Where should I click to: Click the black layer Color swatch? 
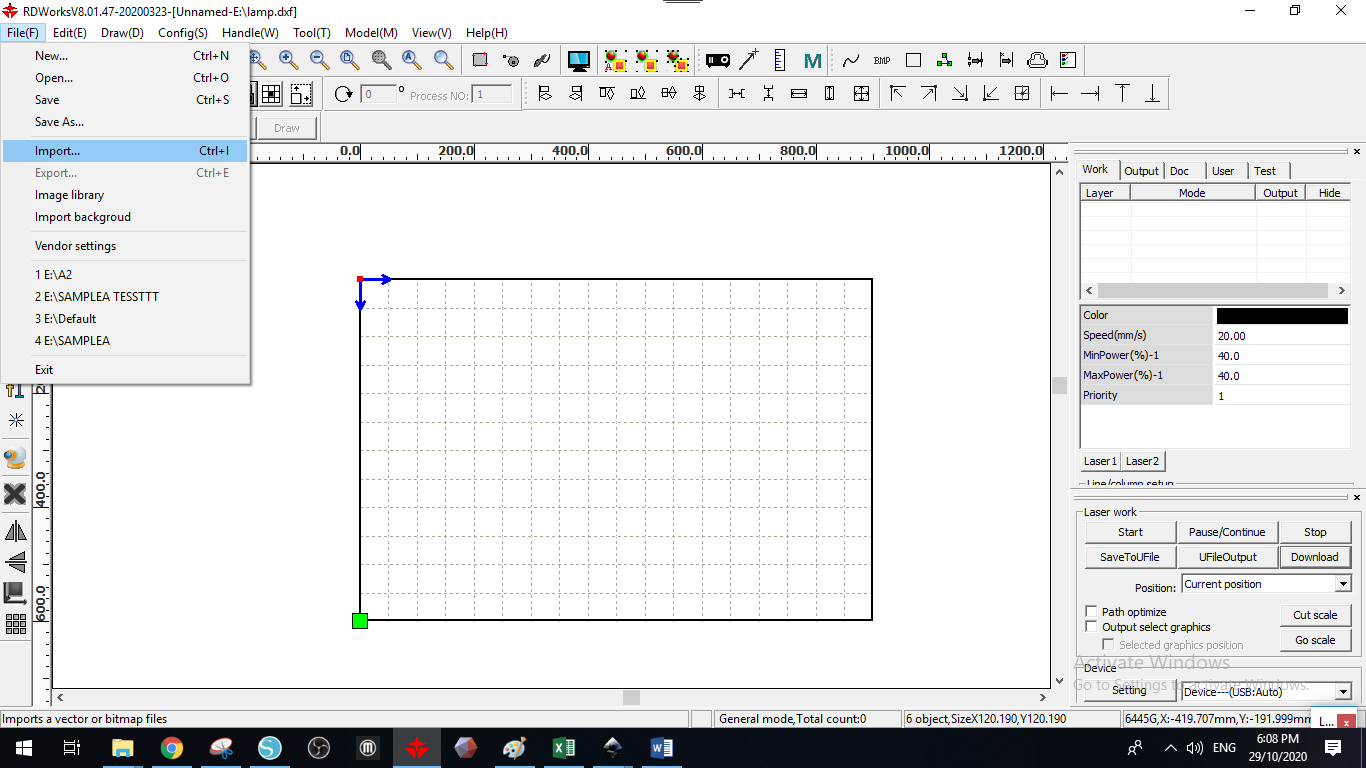coord(1282,316)
